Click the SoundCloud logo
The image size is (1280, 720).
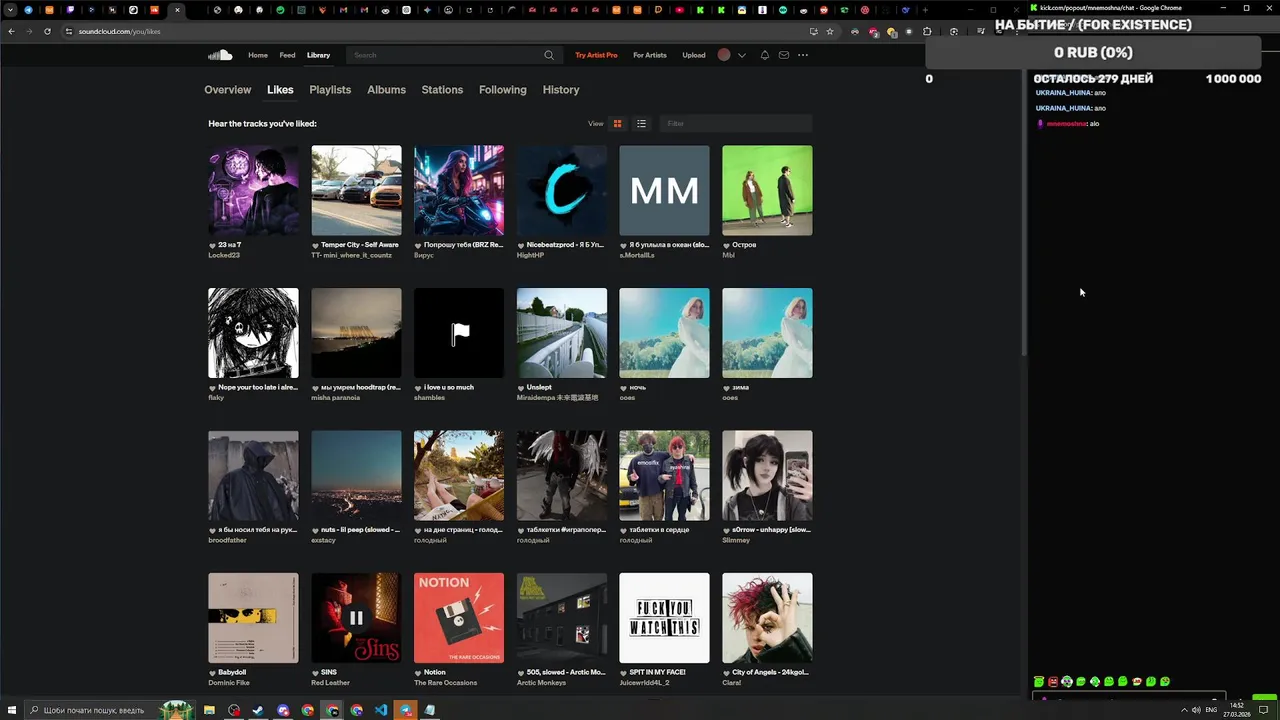(220, 55)
